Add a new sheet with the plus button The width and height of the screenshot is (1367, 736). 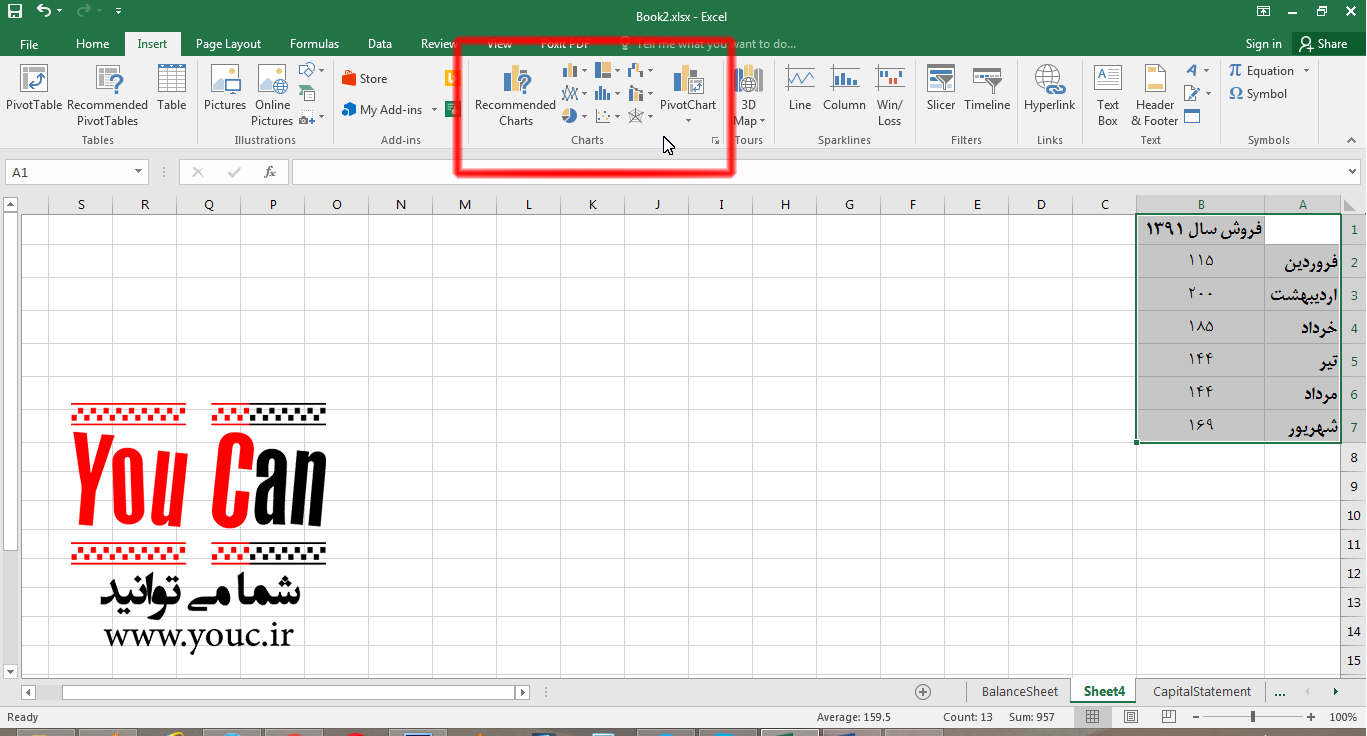[x=923, y=692]
